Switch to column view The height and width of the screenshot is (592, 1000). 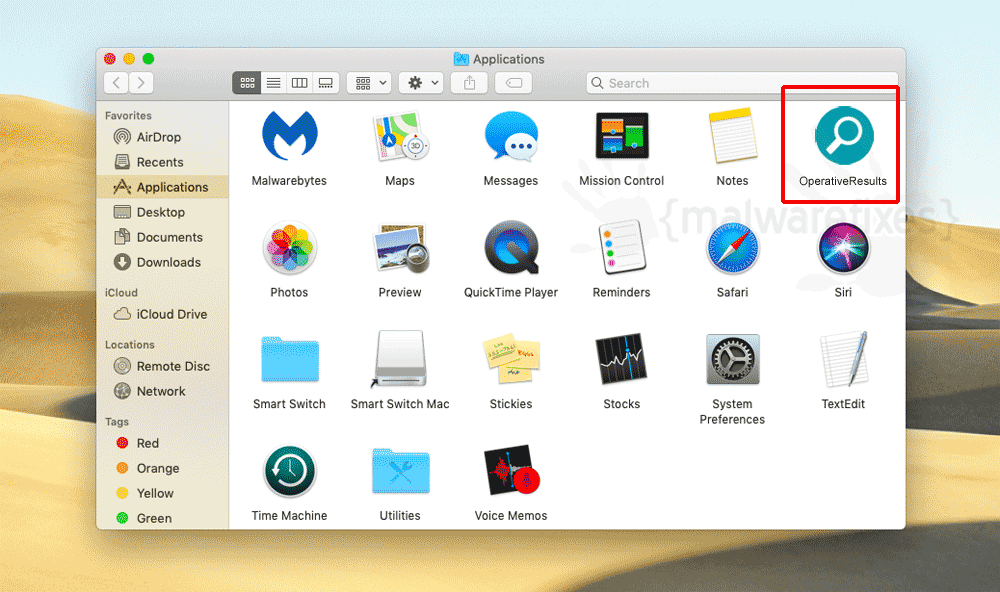pyautogui.click(x=300, y=83)
